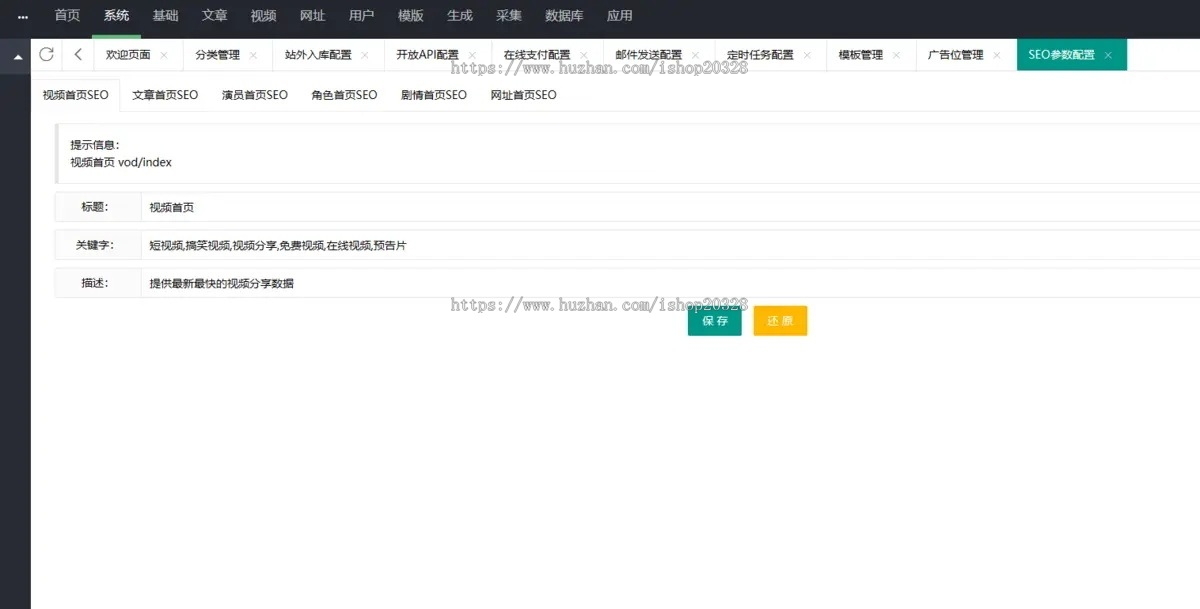Image resolution: width=1200 pixels, height=609 pixels.
Task: Close the 模板管理 tab
Action: [x=896, y=56]
